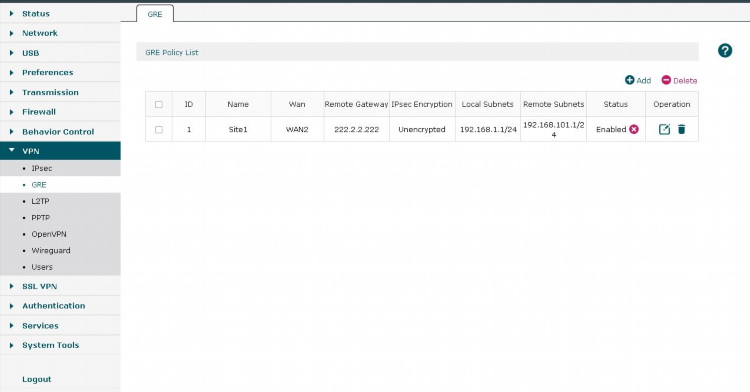750x392 pixels.
Task: Toggle the Enabled status icon for Site1
Action: coord(634,129)
